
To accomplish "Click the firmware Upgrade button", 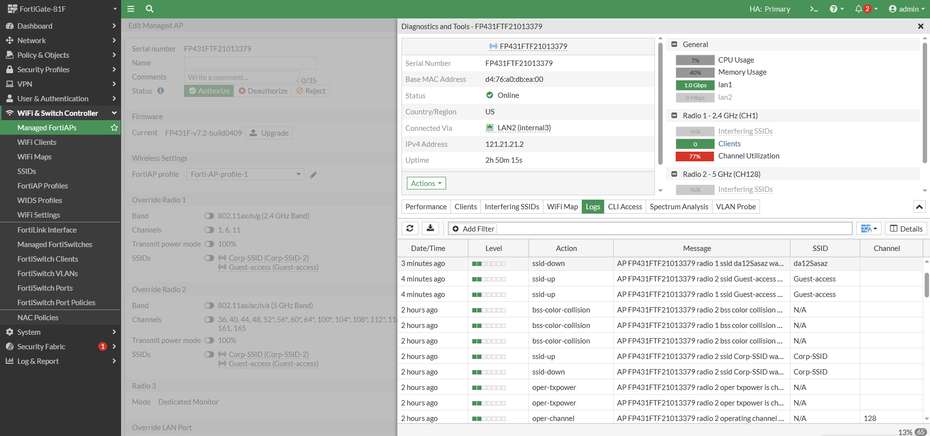I will [269, 133].
